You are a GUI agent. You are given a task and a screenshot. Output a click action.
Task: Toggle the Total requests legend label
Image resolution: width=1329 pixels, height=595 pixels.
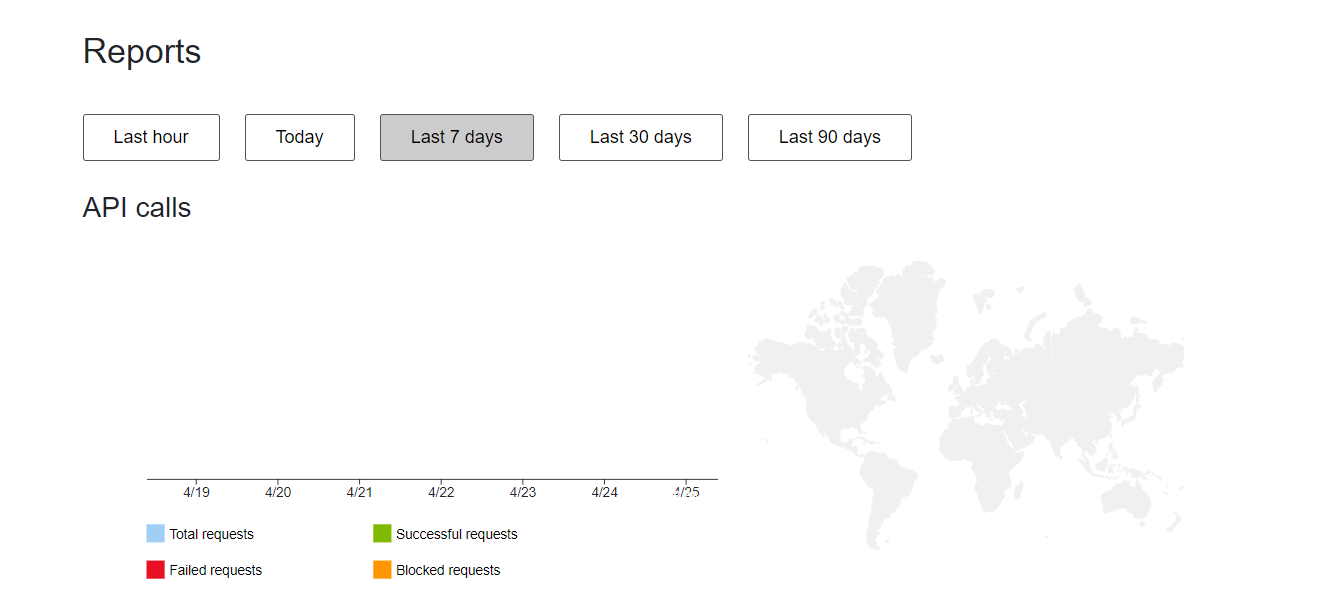coord(211,534)
